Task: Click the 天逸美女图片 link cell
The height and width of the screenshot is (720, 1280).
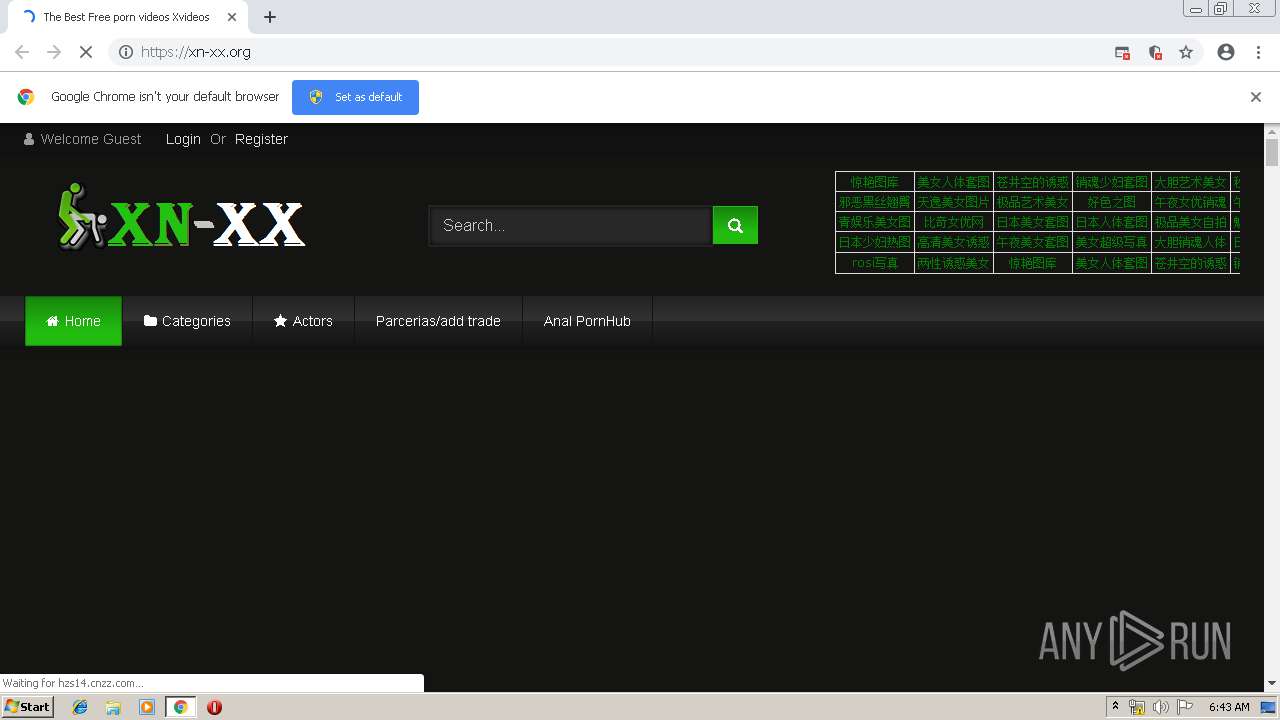Action: coord(954,202)
